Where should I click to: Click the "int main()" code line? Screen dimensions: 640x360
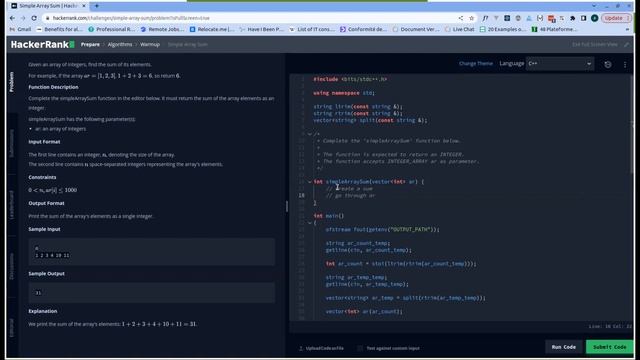tap(329, 216)
